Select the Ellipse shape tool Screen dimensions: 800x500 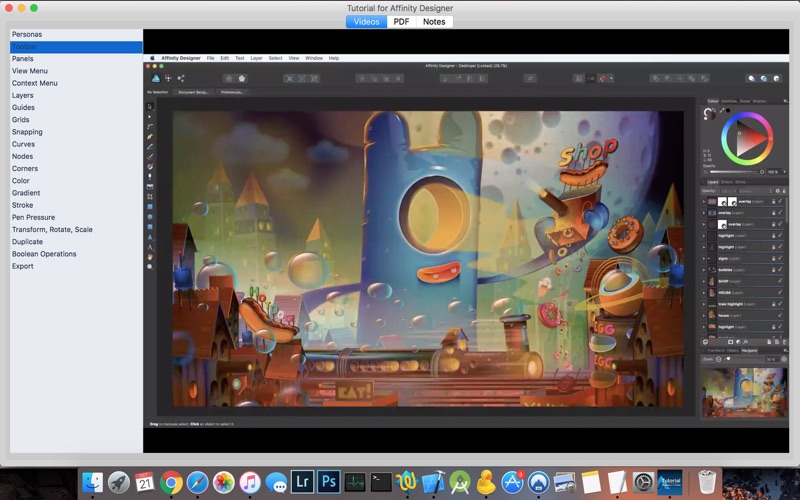click(x=149, y=217)
